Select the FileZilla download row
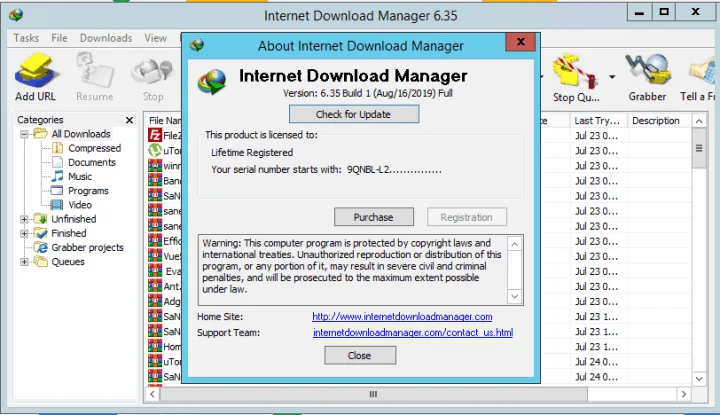720x415 pixels. 164,135
